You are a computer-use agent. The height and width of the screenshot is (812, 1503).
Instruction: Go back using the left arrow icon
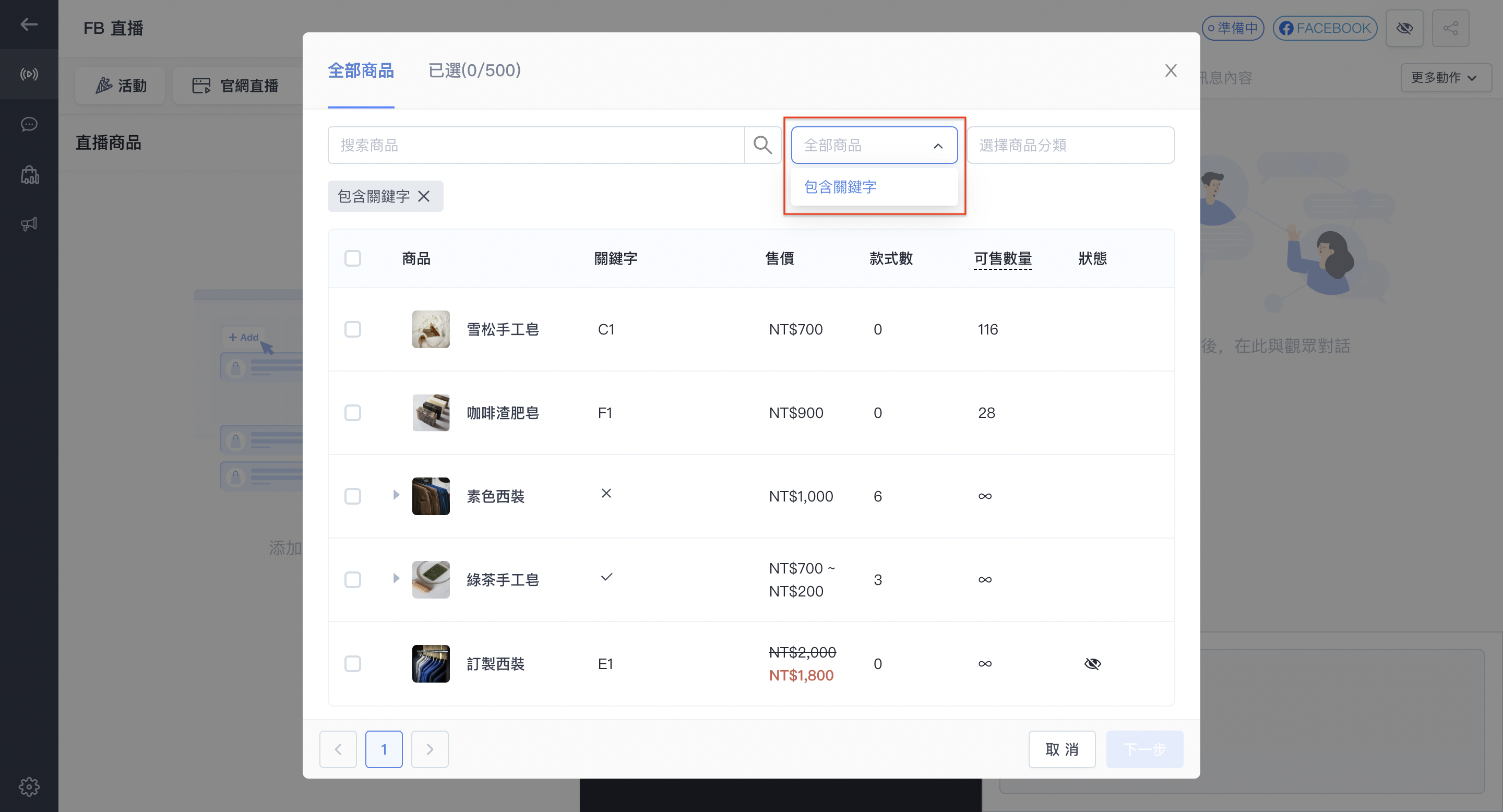click(x=29, y=25)
